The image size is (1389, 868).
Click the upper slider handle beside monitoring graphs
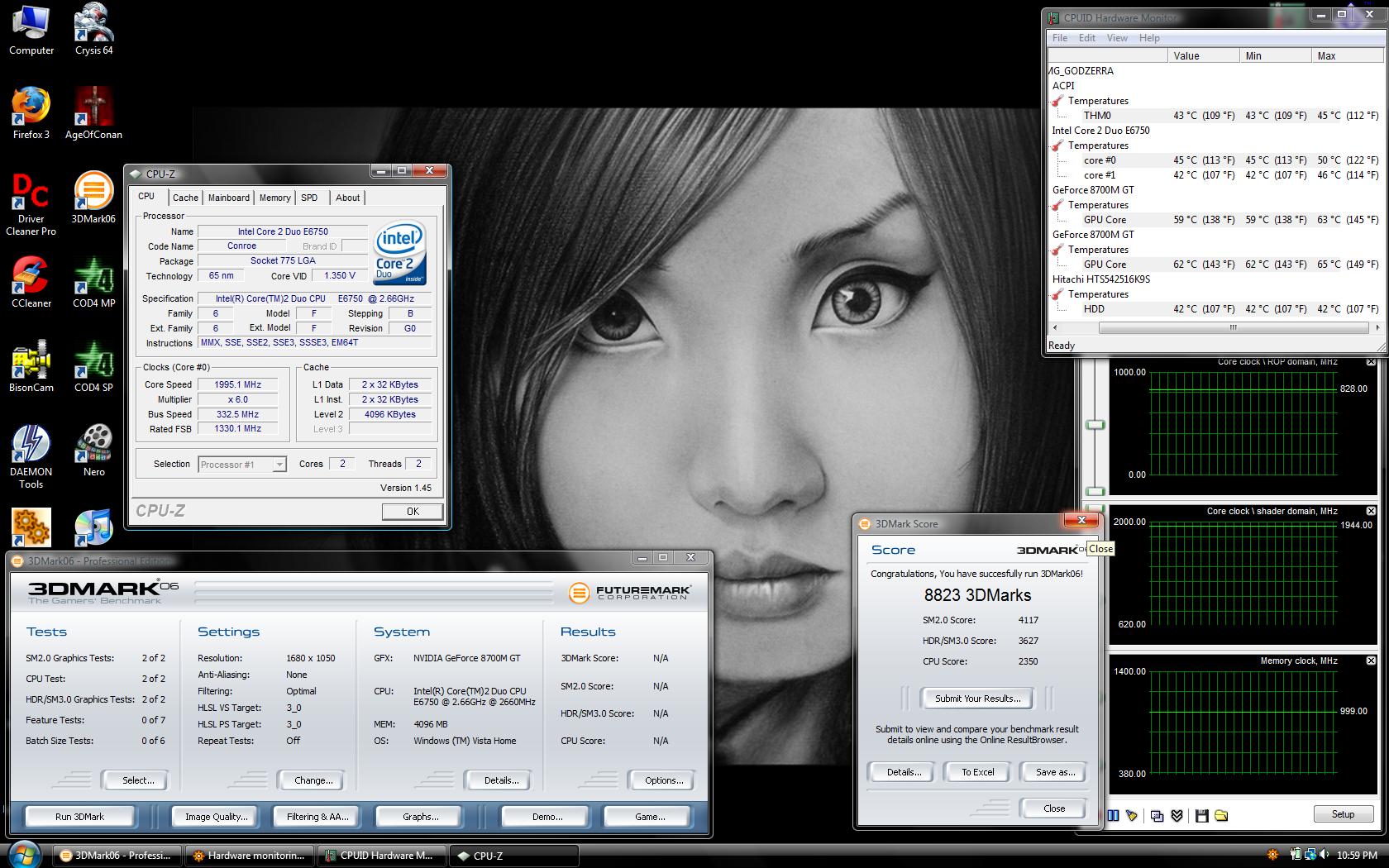pyautogui.click(x=1095, y=424)
